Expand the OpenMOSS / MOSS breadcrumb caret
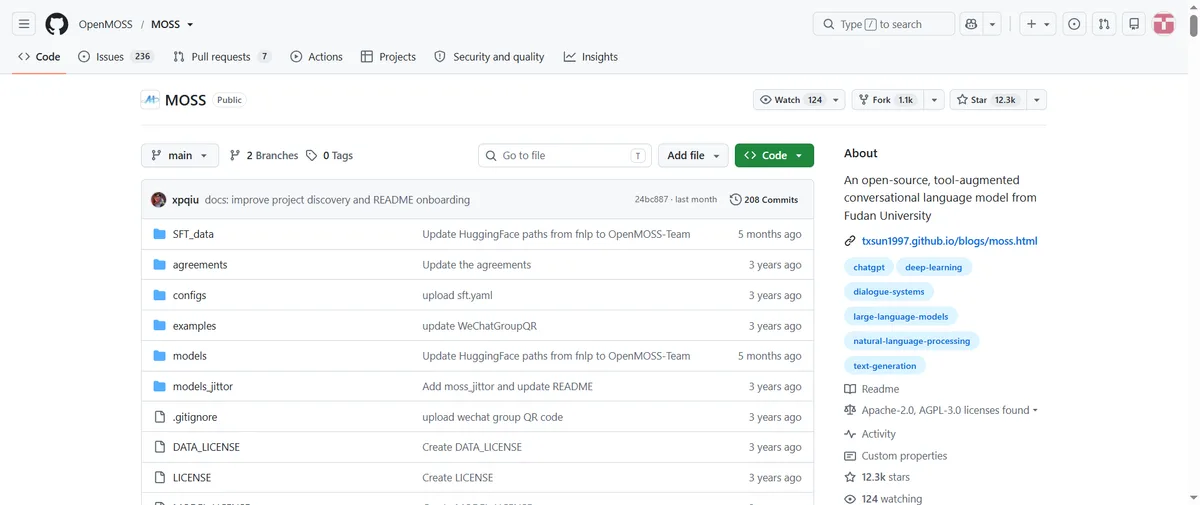Viewport: 1200px width, 505px height. pyautogui.click(x=190, y=25)
